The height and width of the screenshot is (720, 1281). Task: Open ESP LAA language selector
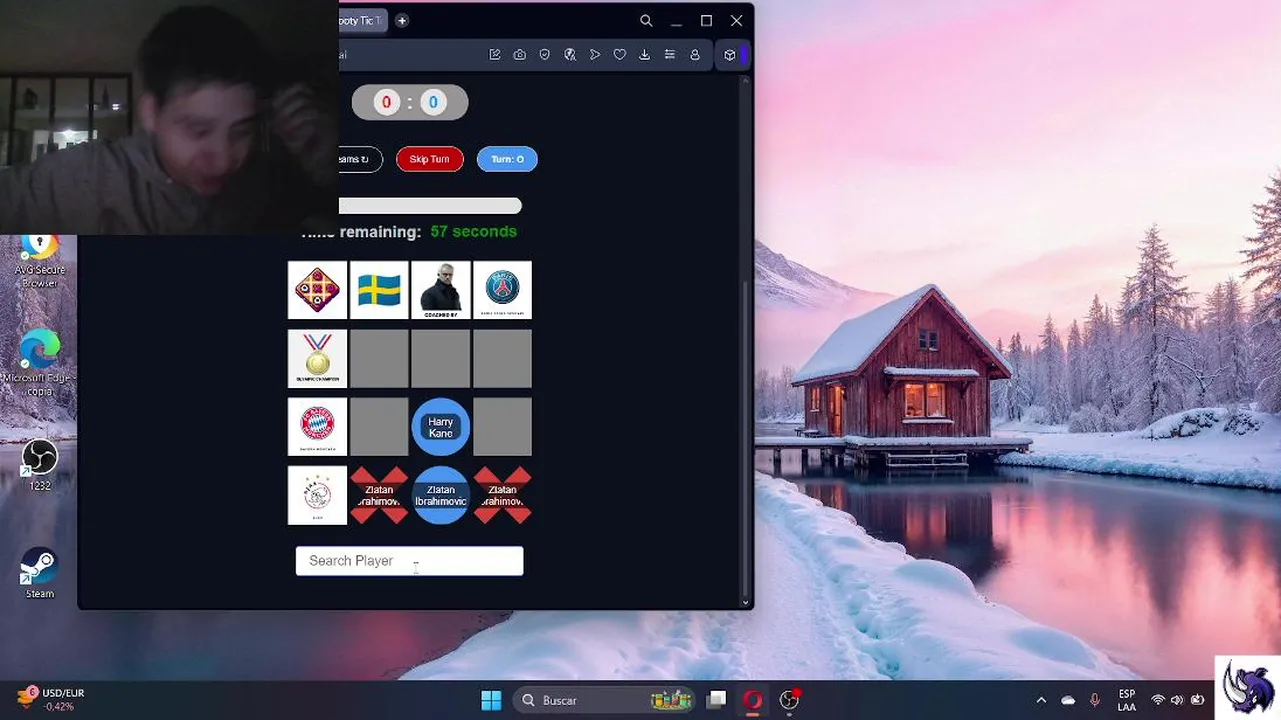pos(1127,700)
